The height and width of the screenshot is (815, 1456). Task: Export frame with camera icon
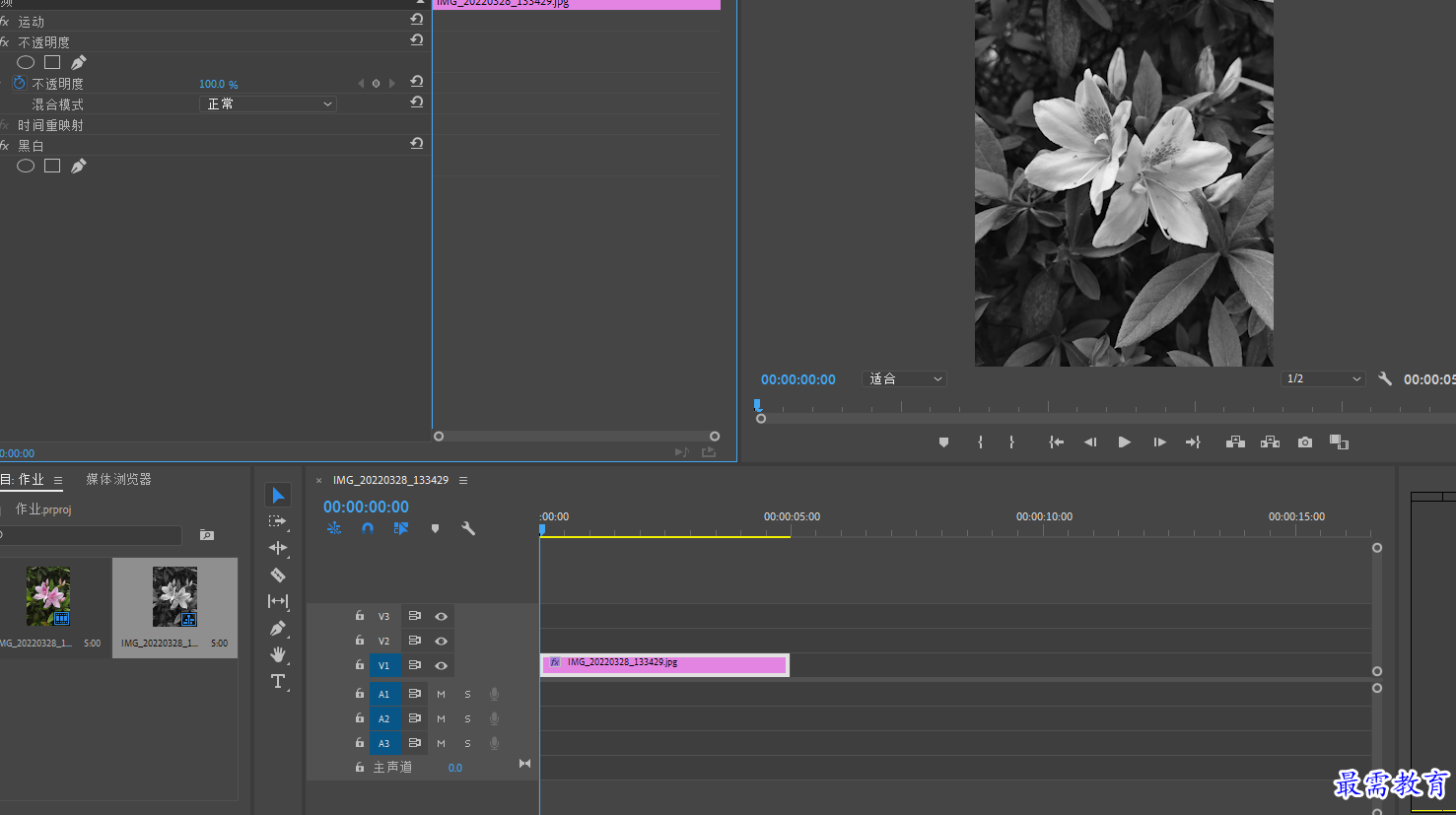pos(1305,442)
